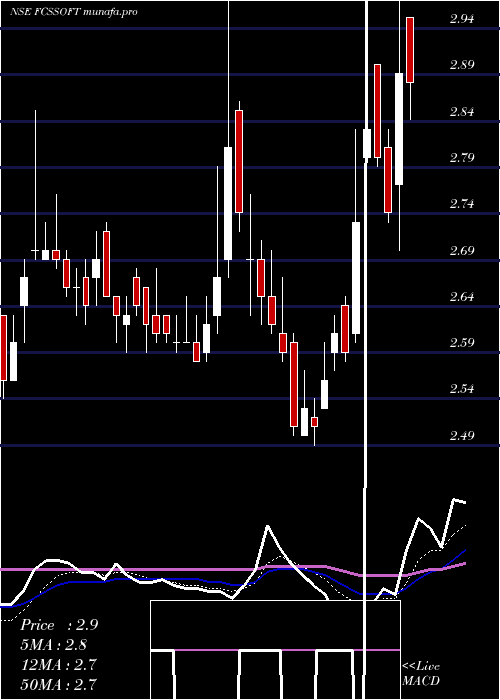
Task: Click the 2.84 price axis label
Action: (x=462, y=111)
